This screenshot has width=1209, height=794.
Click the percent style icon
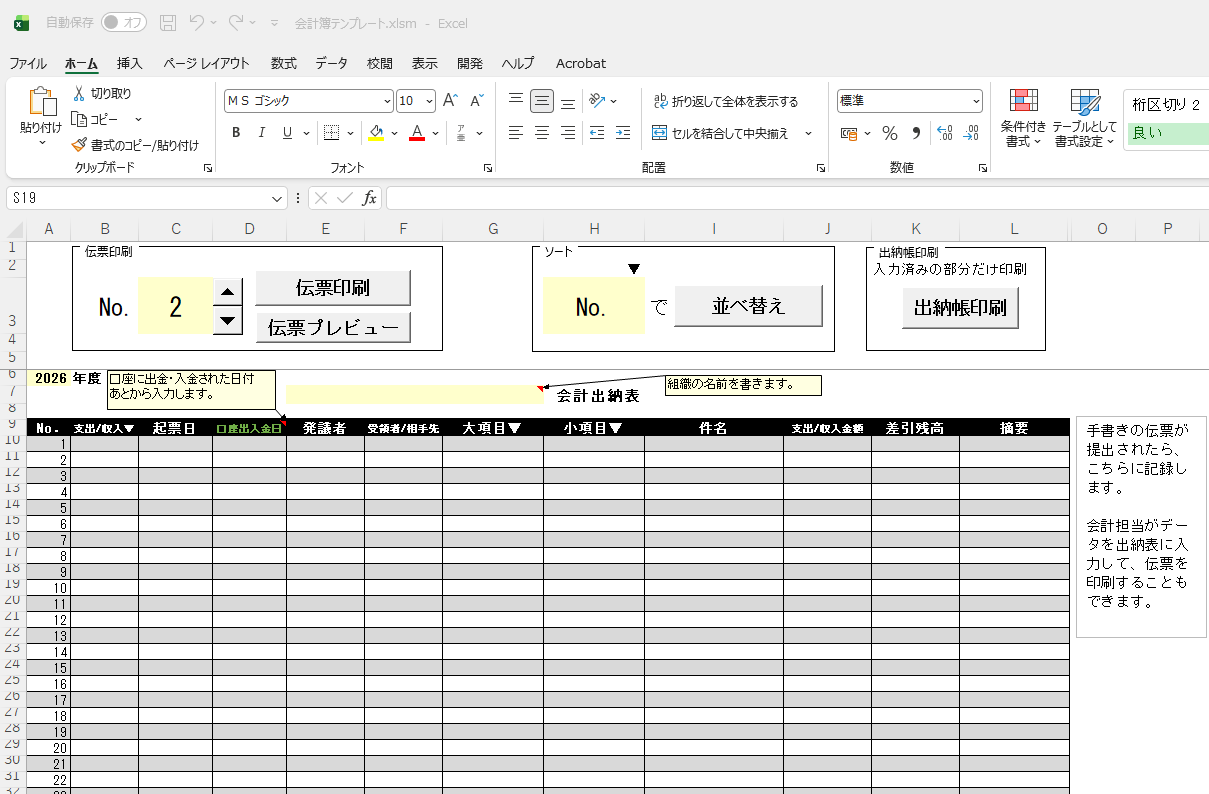pos(889,133)
